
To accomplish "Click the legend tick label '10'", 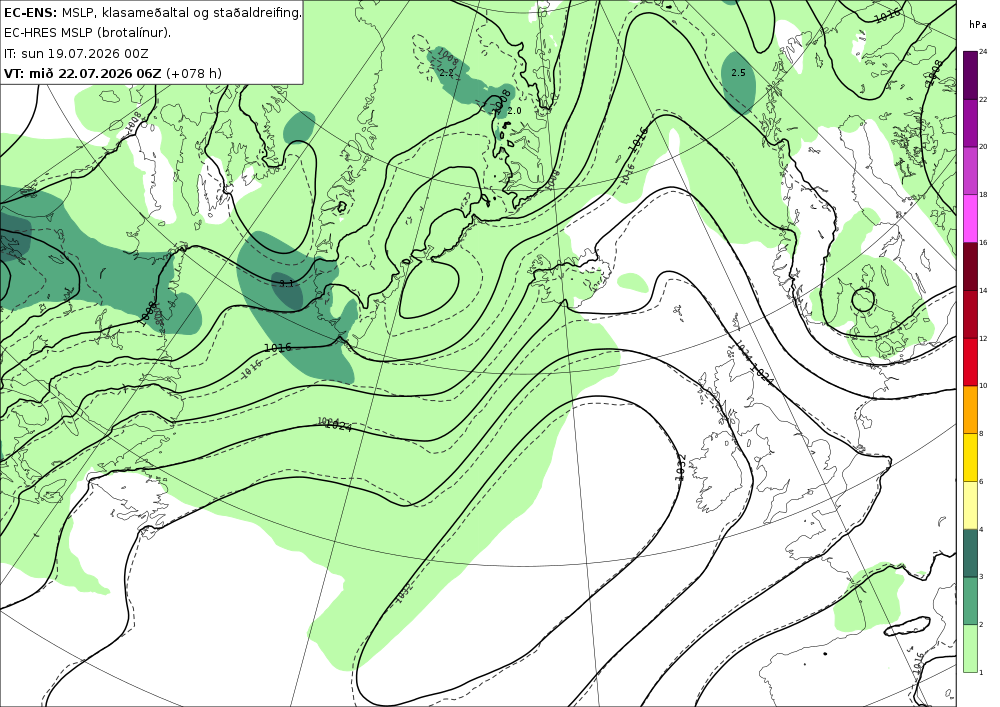I will tap(983, 386).
